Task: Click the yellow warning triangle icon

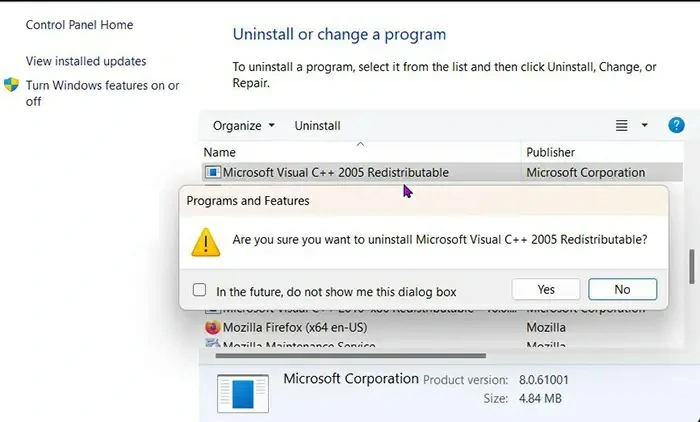Action: 206,241
